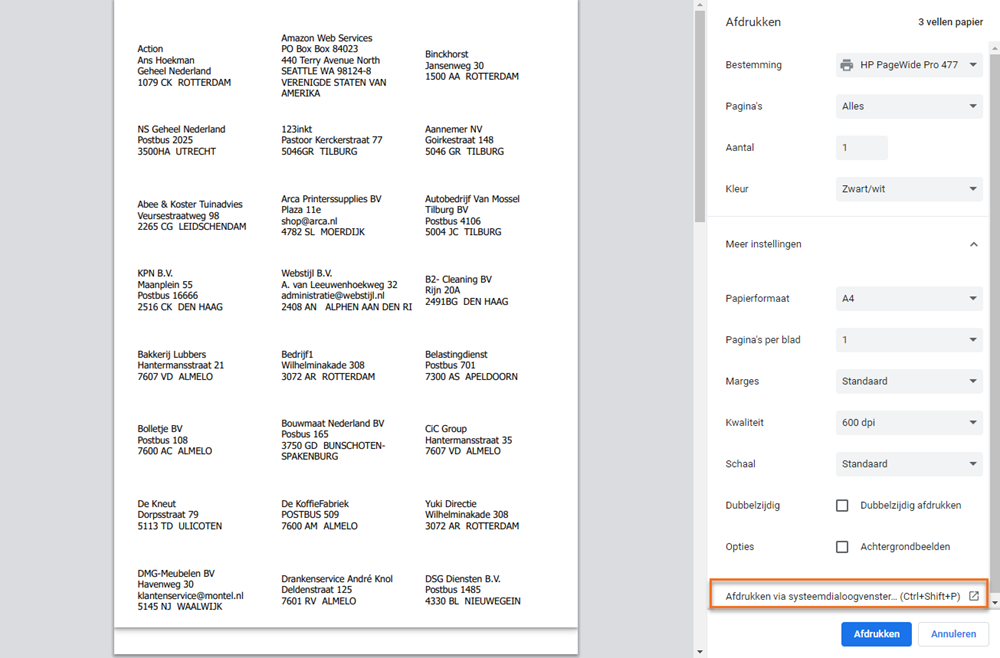Click the De KoffieFabriek address label
Viewport: 1000px width, 658px height.
pos(320,515)
